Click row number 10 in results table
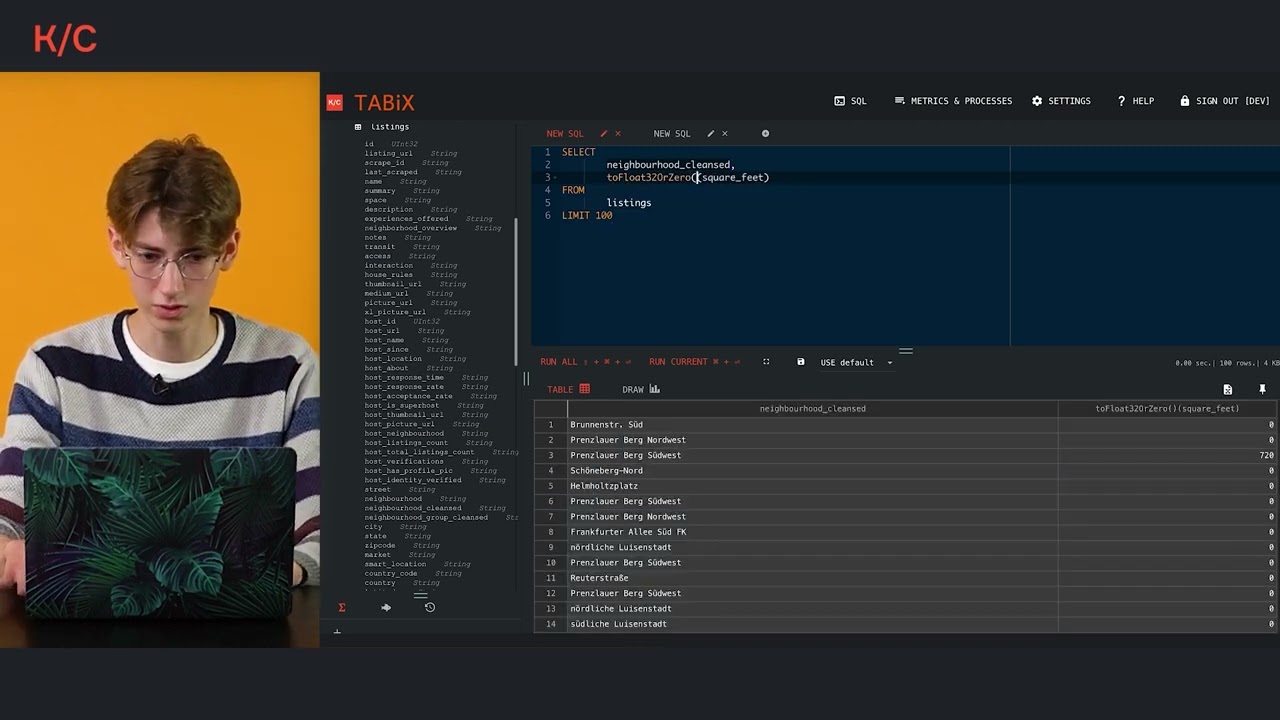This screenshot has height=720, width=1280. [x=550, y=563]
